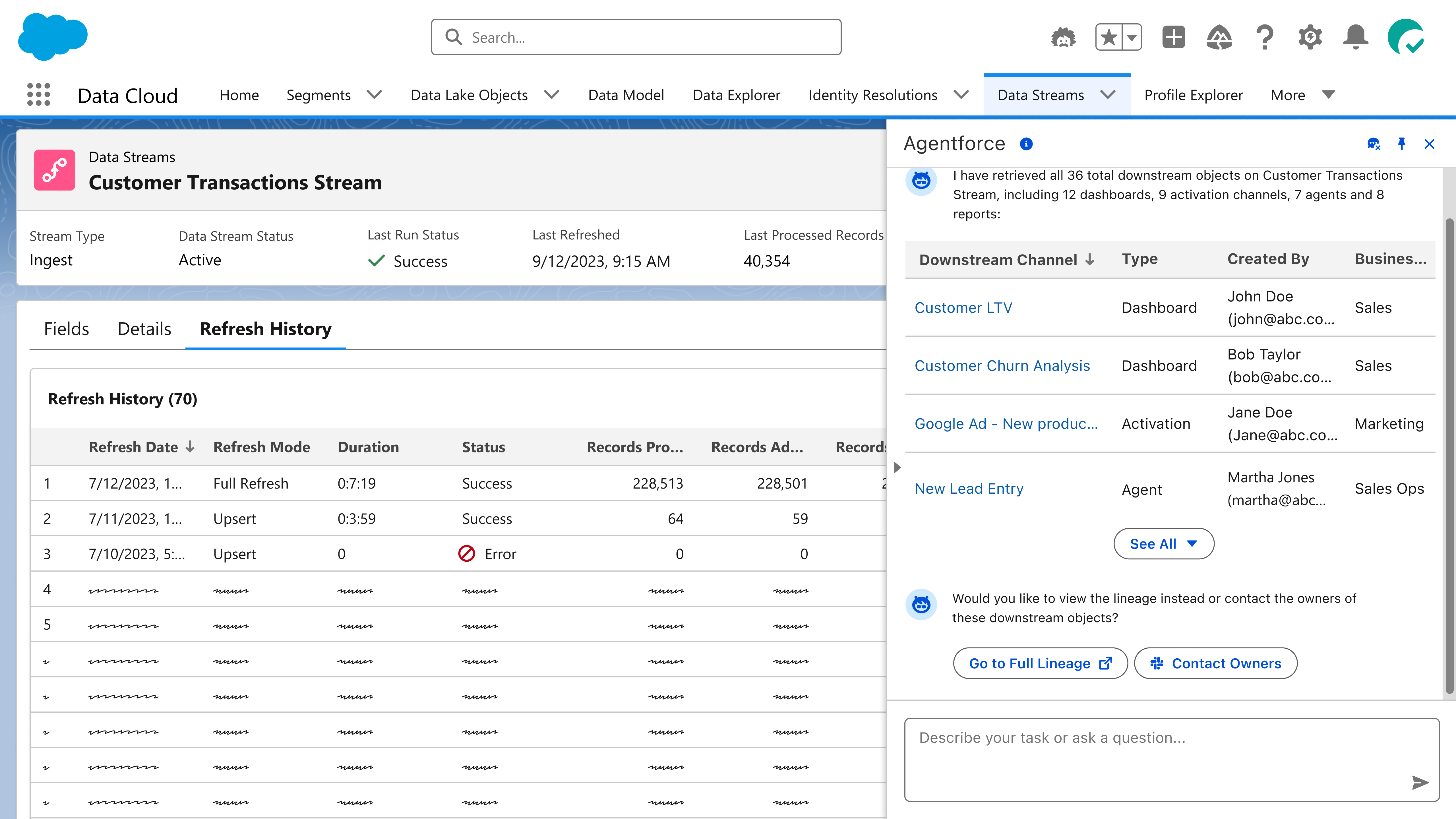Image resolution: width=1456 pixels, height=819 pixels.
Task: Select the Refresh History tab
Action: tap(266, 328)
